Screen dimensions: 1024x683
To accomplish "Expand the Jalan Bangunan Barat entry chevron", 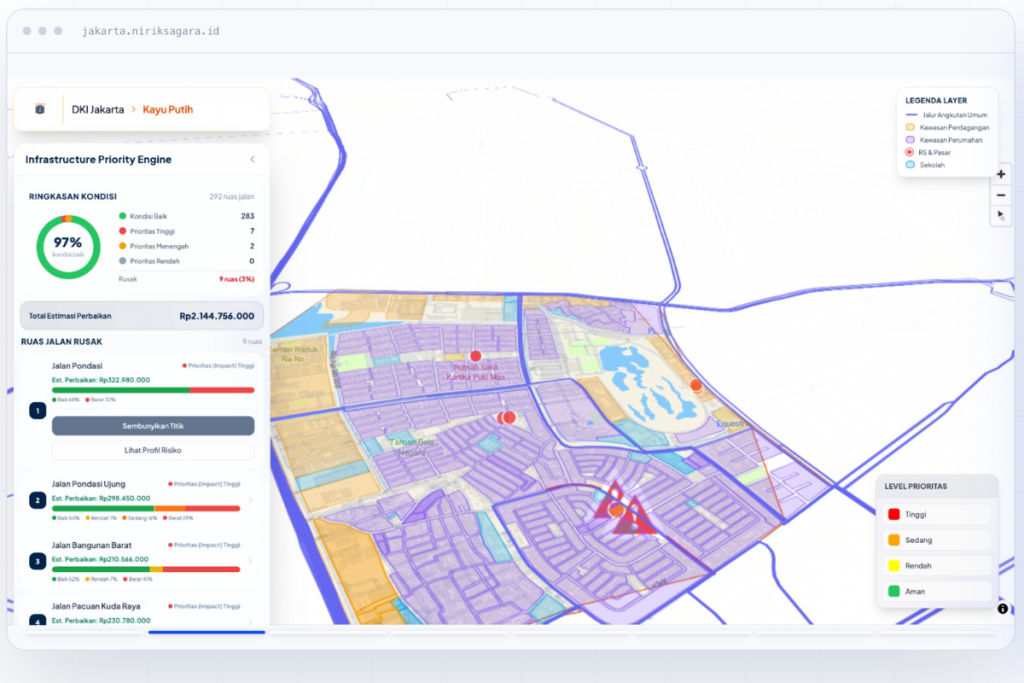I will tap(250, 561).
